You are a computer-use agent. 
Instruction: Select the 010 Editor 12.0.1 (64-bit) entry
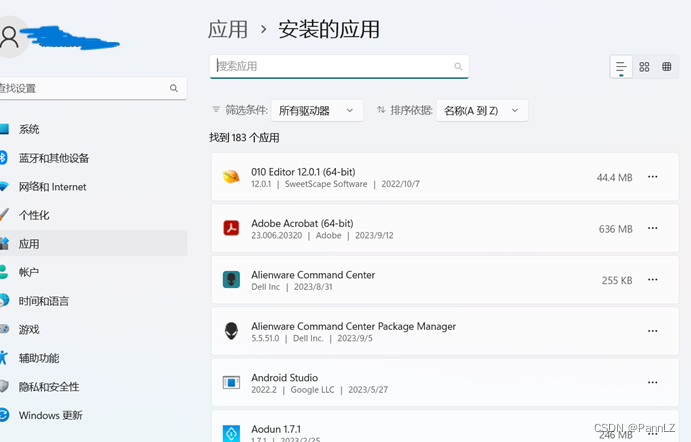[x=445, y=177]
